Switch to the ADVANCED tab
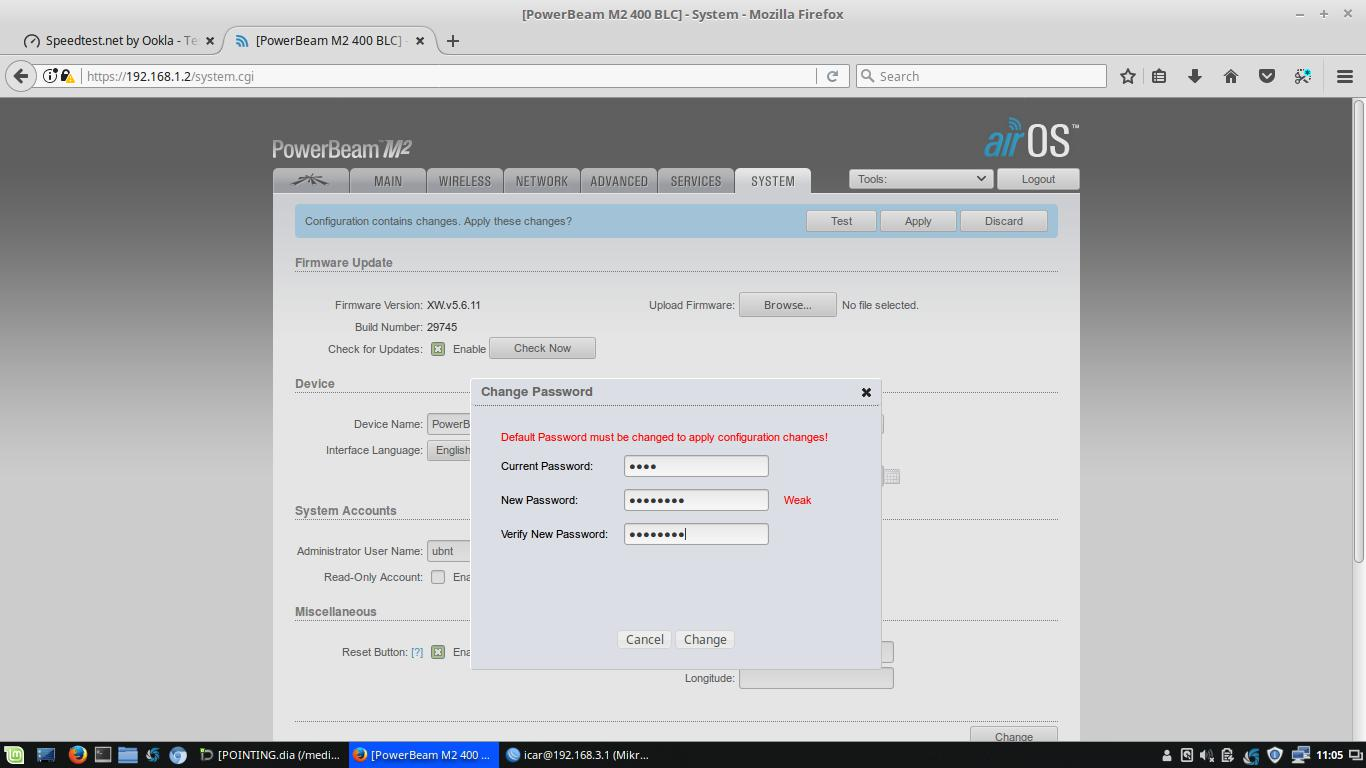The width and height of the screenshot is (1366, 768). point(619,181)
